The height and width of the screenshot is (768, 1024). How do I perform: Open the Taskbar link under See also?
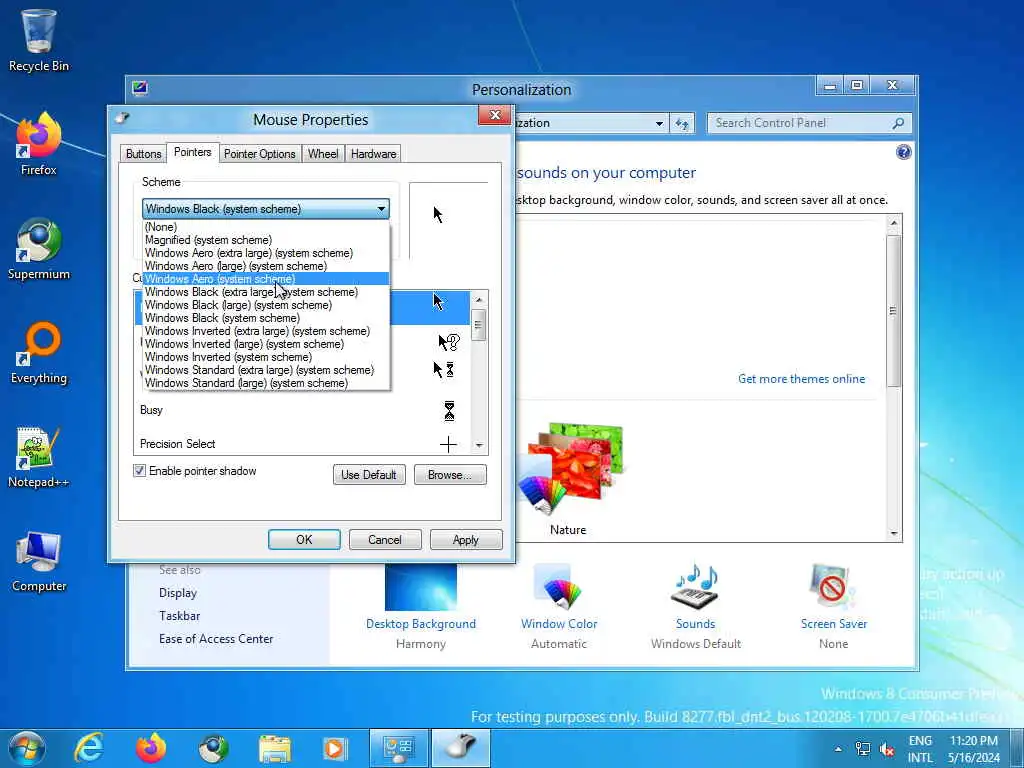tap(180, 616)
